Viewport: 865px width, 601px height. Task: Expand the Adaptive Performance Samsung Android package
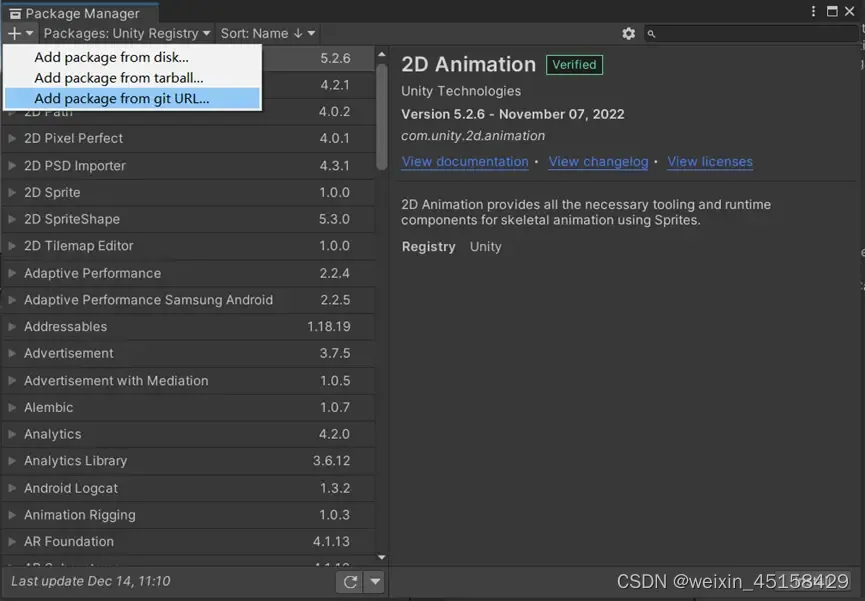click(12, 300)
